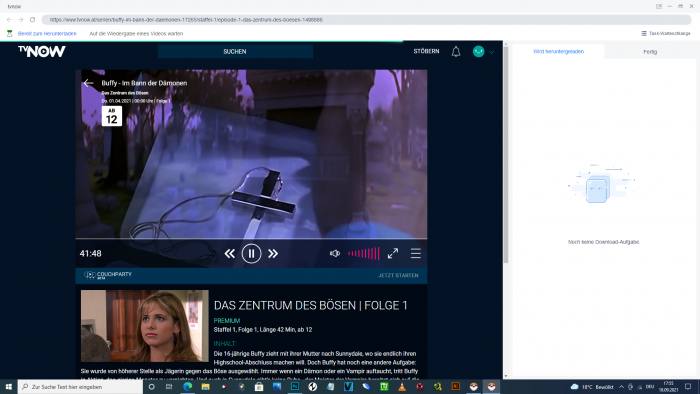The width and height of the screenshot is (700, 394).
Task: Click the weather widget 18°C Bewölkt
Action: (x=592, y=386)
